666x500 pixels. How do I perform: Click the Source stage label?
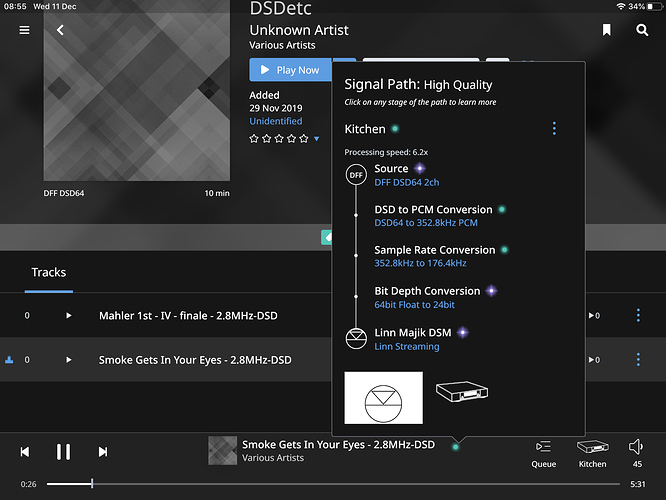click(x=391, y=169)
